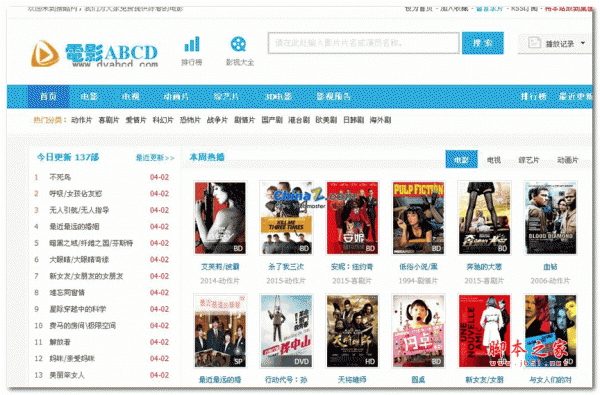Select the 喜剧片 category link
600x395 pixels.
tap(109, 120)
